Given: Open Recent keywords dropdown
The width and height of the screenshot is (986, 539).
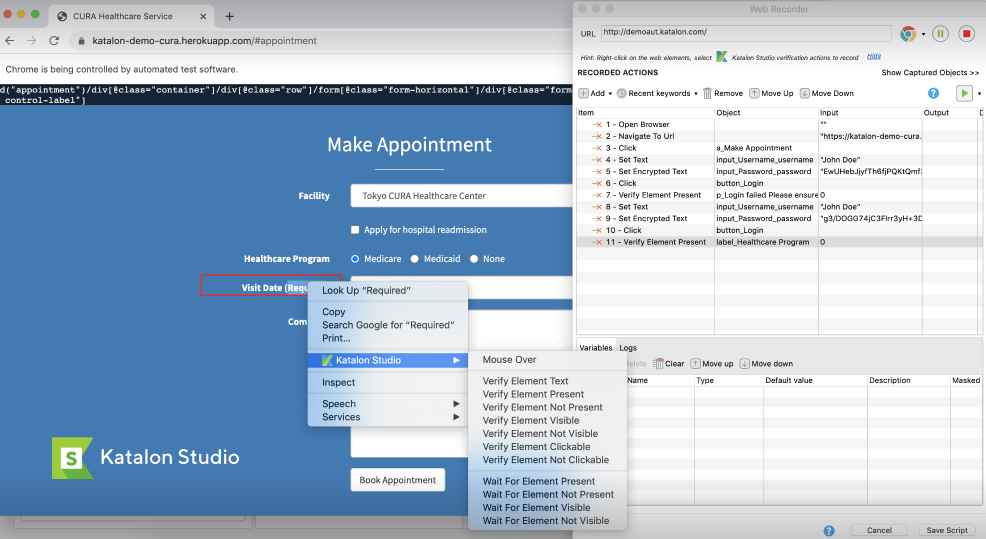Looking at the screenshot, I should pos(657,93).
